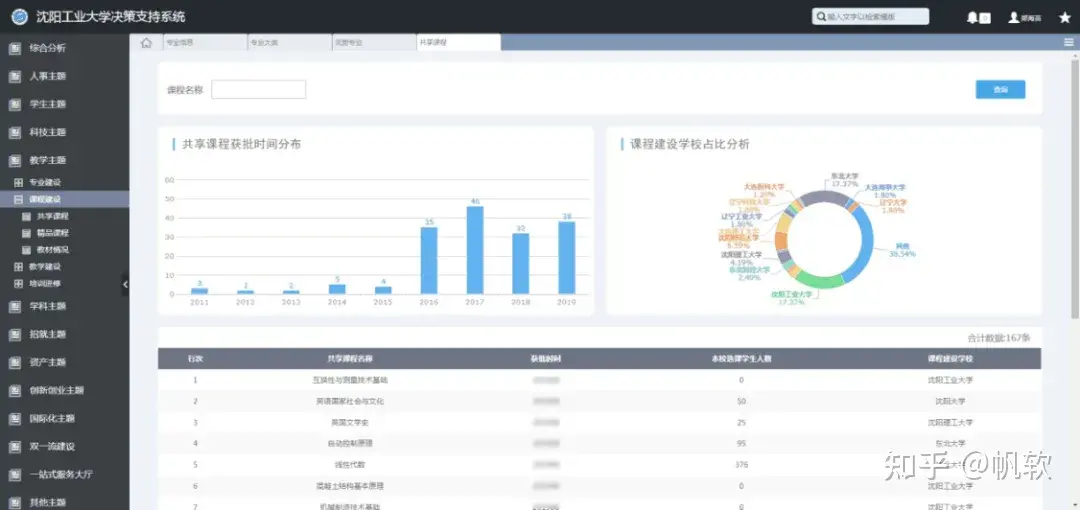Click the 国际化主题 sidebar icon

click(14, 418)
